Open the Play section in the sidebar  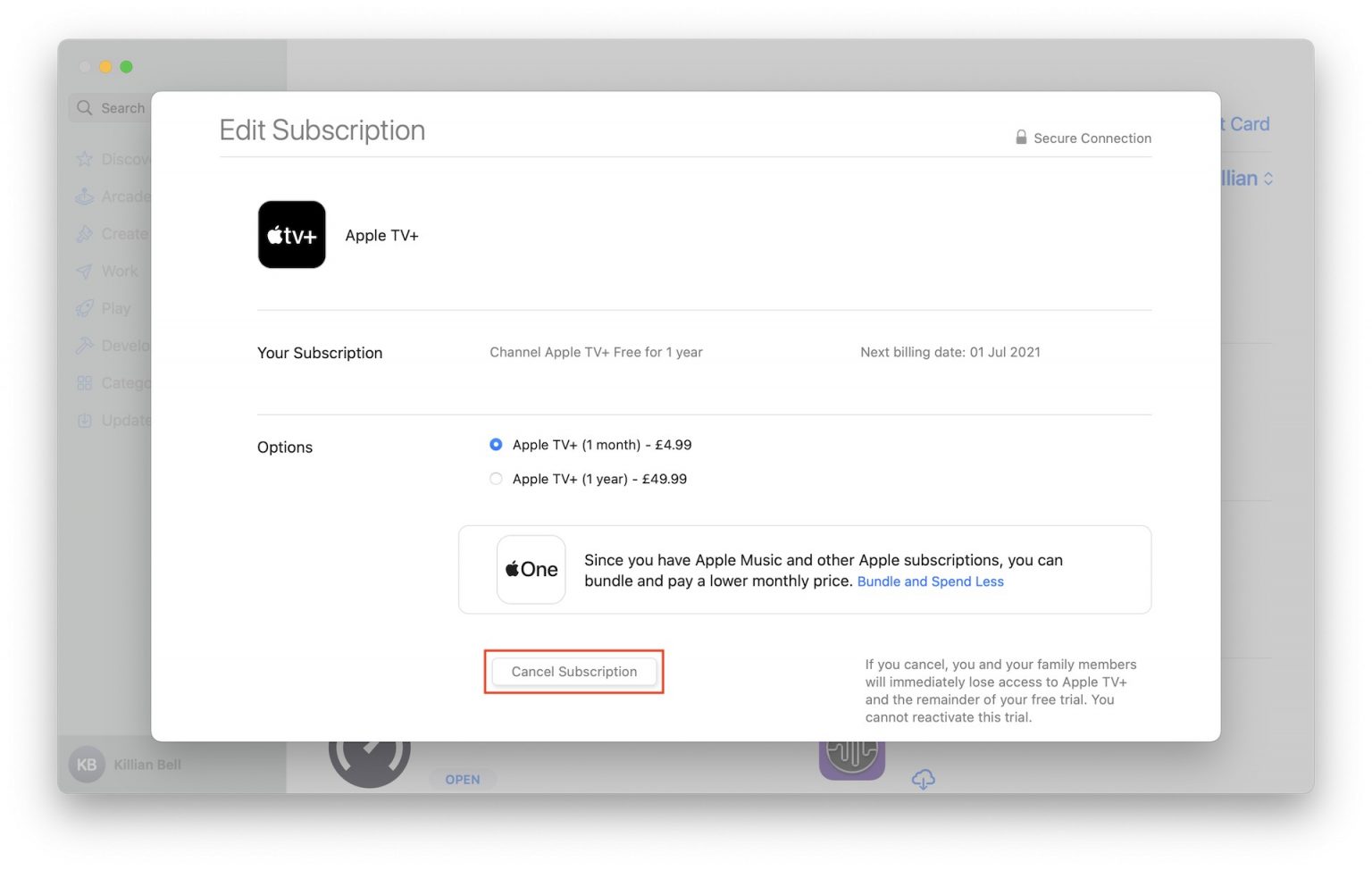(x=113, y=308)
